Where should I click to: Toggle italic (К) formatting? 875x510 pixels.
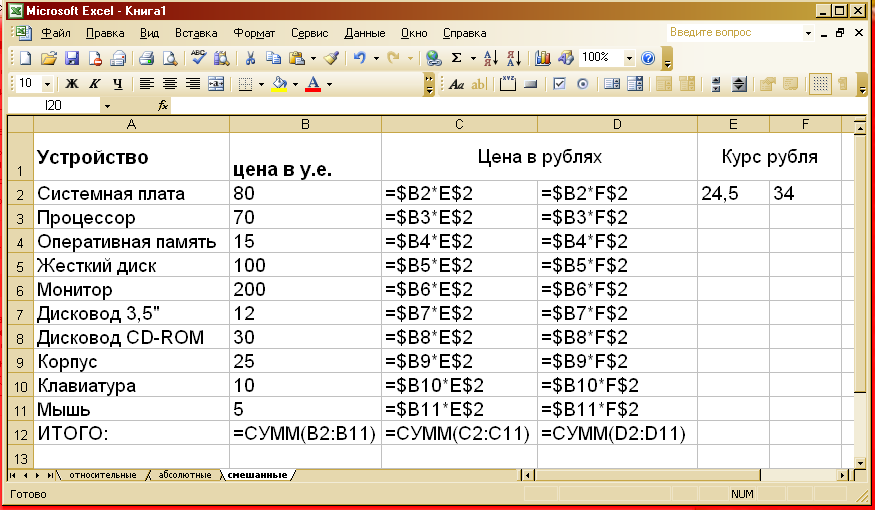coord(94,84)
